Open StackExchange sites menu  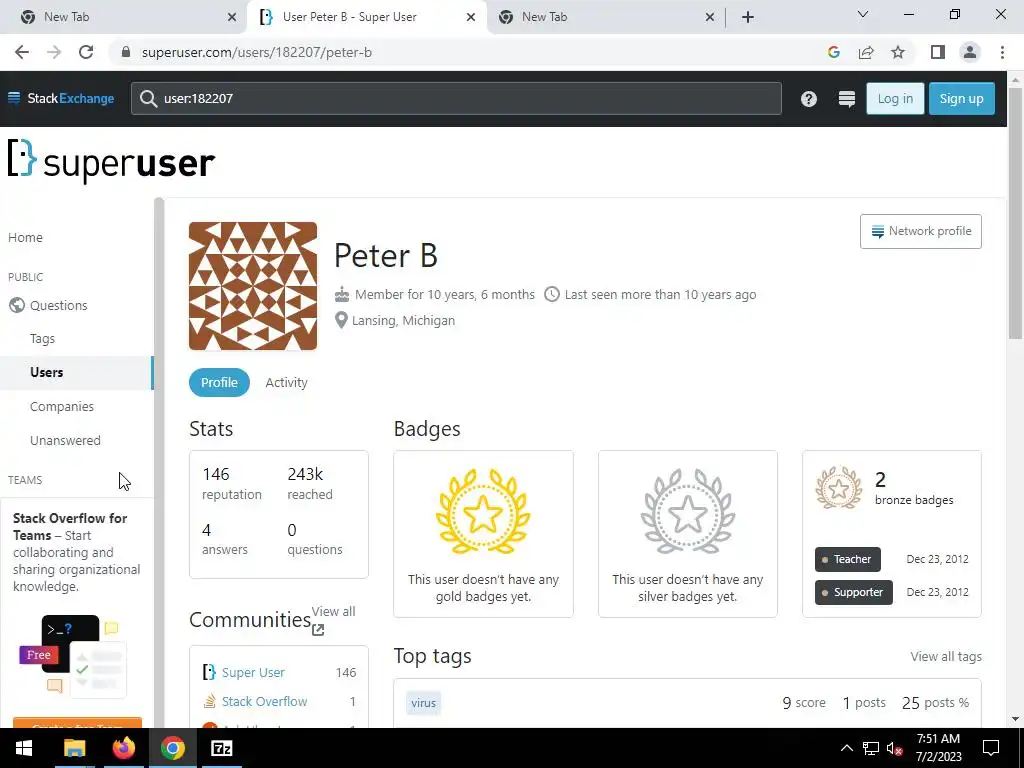tap(61, 99)
